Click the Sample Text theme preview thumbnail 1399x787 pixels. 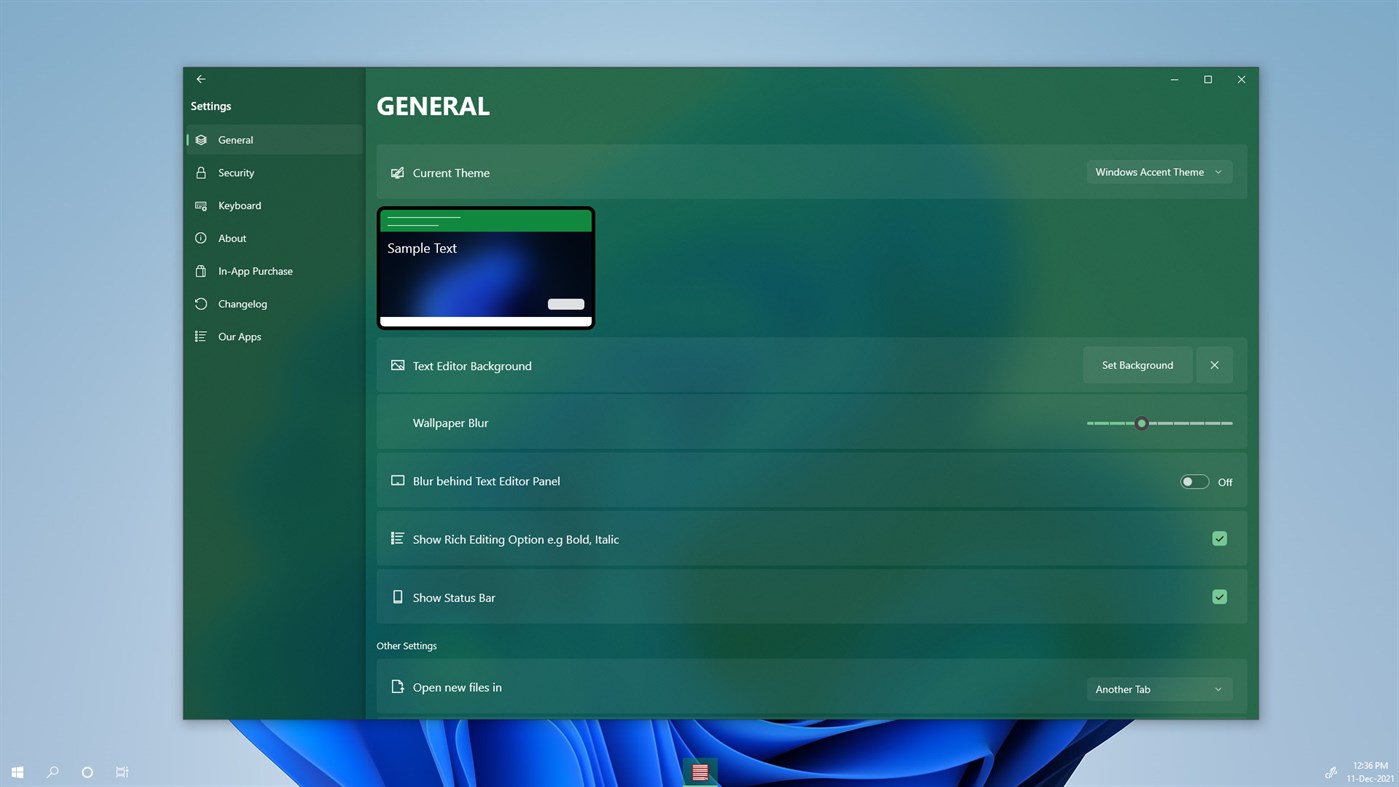(486, 267)
